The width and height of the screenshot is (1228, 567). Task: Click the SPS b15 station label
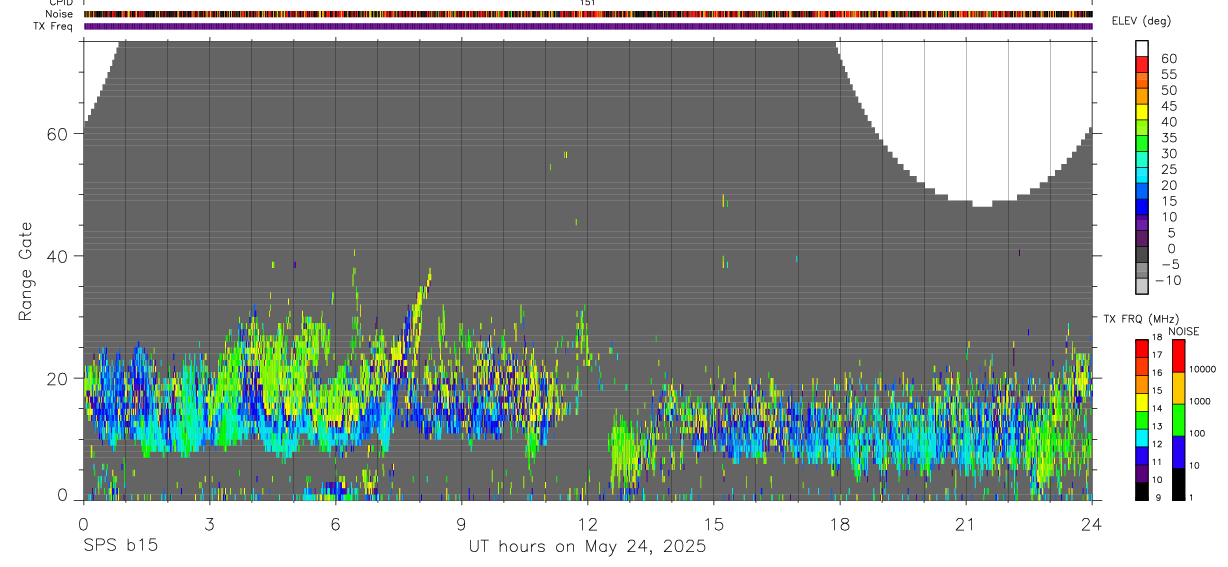tap(120, 547)
